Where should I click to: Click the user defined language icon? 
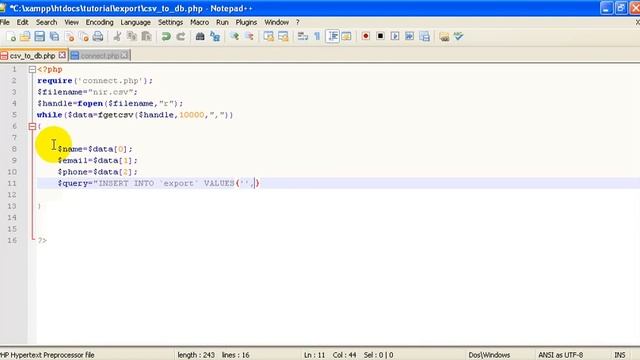click(x=347, y=37)
